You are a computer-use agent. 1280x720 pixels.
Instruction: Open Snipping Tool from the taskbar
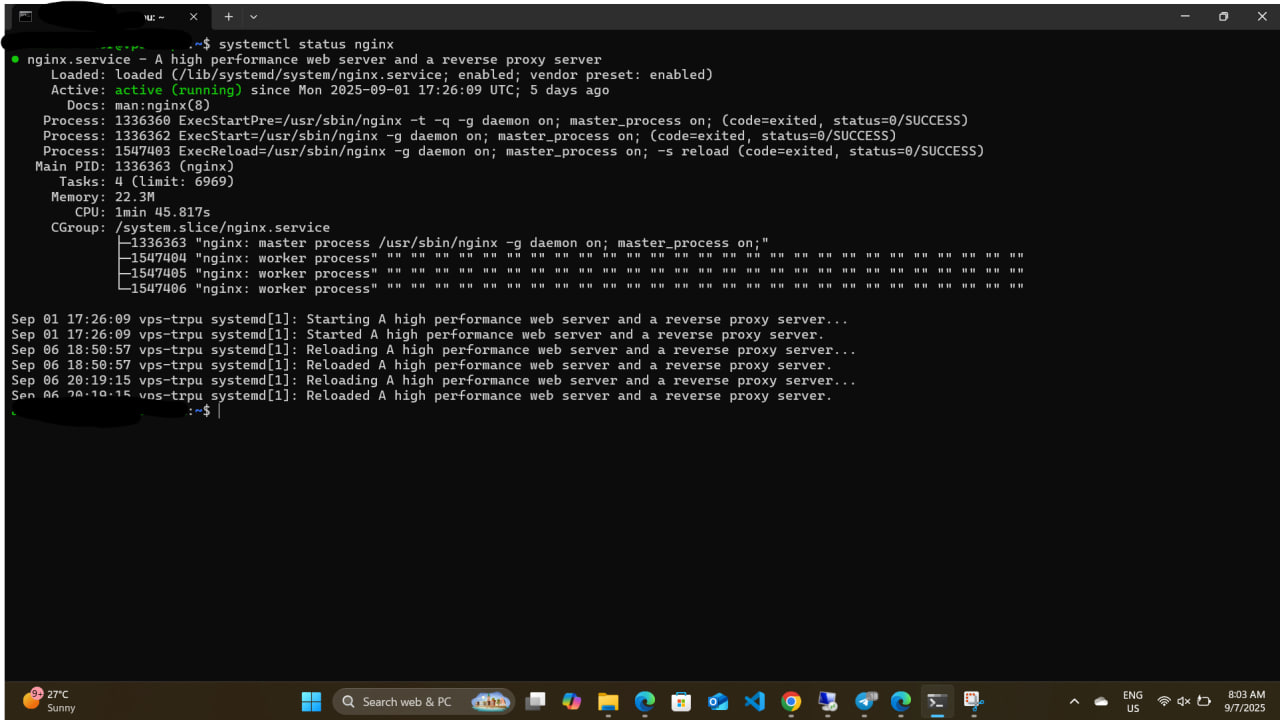(973, 701)
